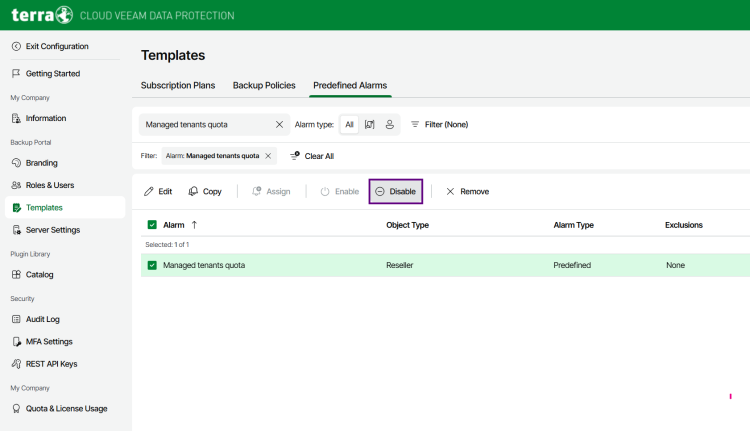Expand the Filter (None) dropdown

click(439, 125)
